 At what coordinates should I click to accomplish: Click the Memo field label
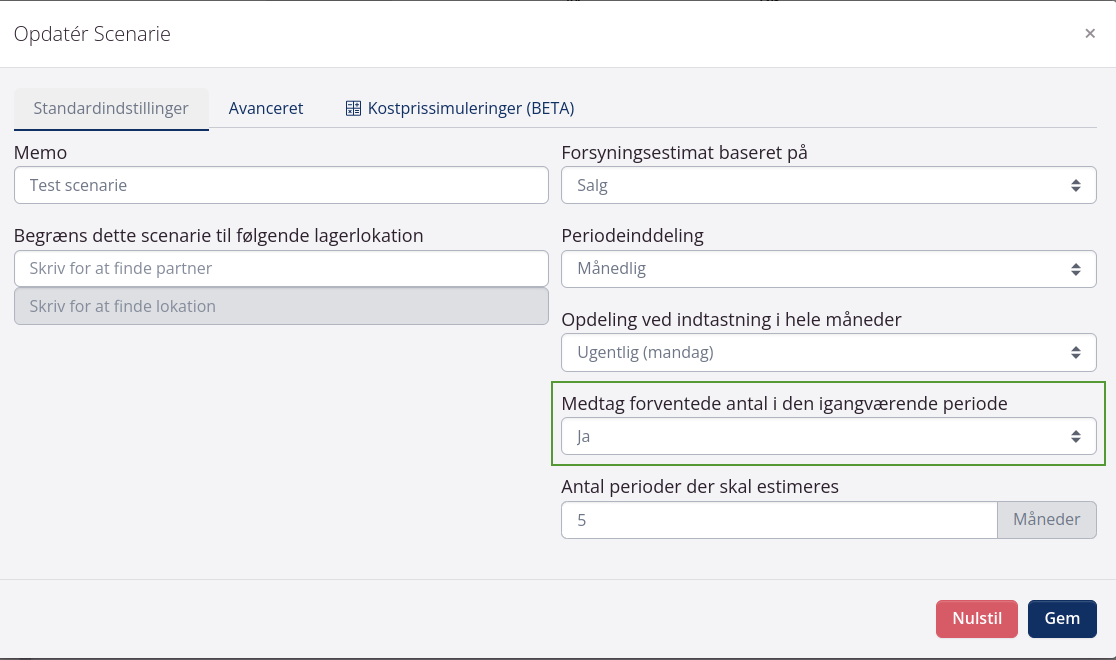coord(41,153)
